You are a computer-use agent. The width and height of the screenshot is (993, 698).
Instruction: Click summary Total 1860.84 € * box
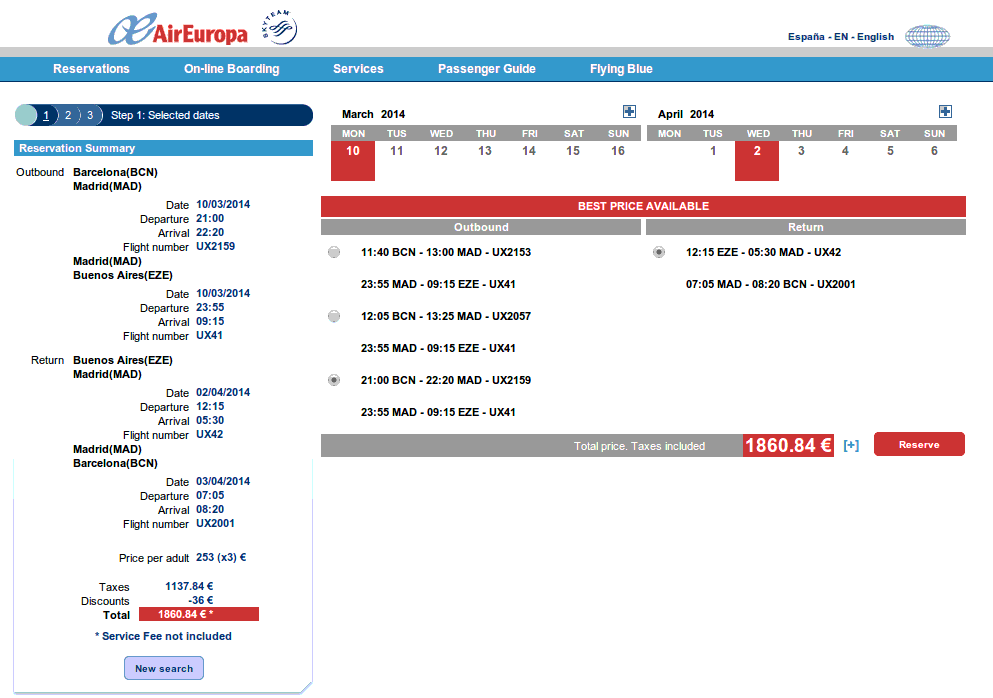click(x=199, y=614)
